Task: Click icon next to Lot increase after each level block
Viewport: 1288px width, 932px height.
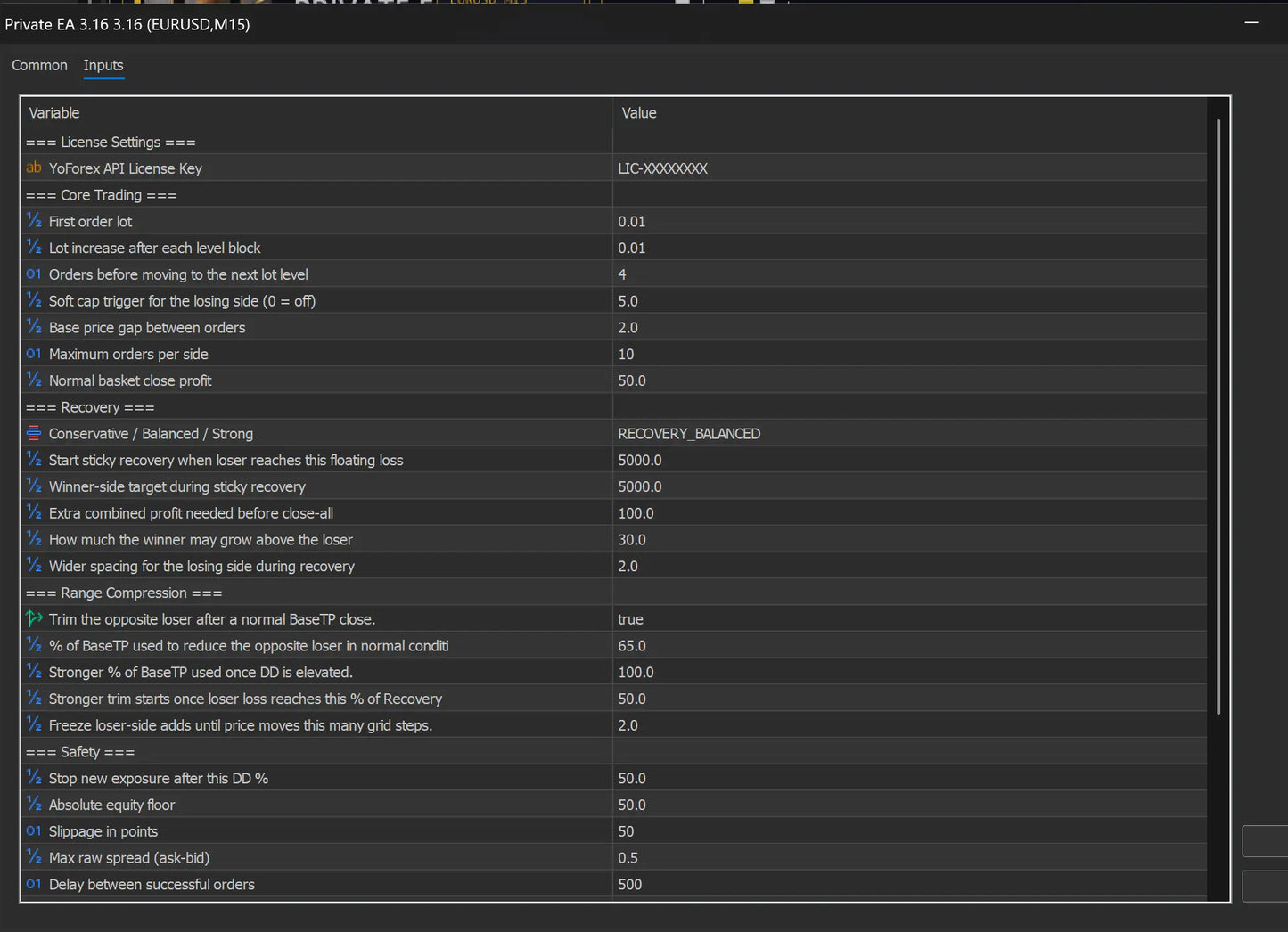Action: pyautogui.click(x=34, y=248)
